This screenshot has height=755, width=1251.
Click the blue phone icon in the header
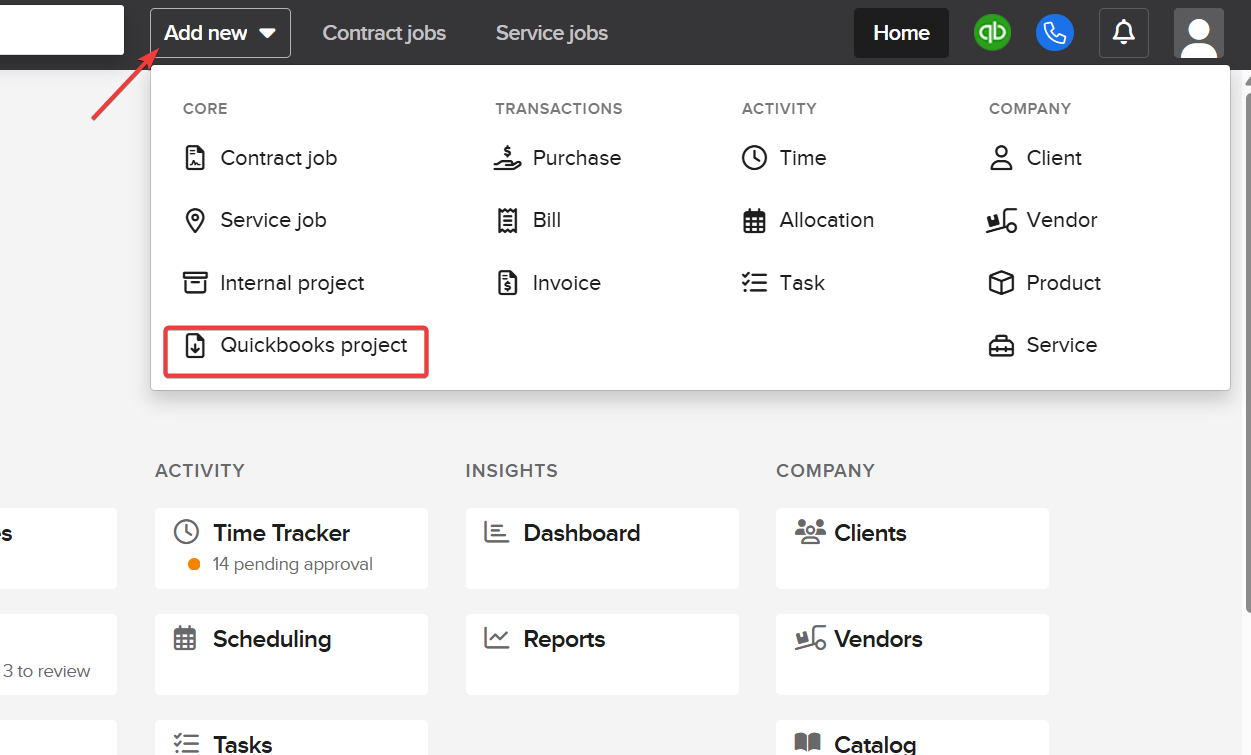point(1055,33)
